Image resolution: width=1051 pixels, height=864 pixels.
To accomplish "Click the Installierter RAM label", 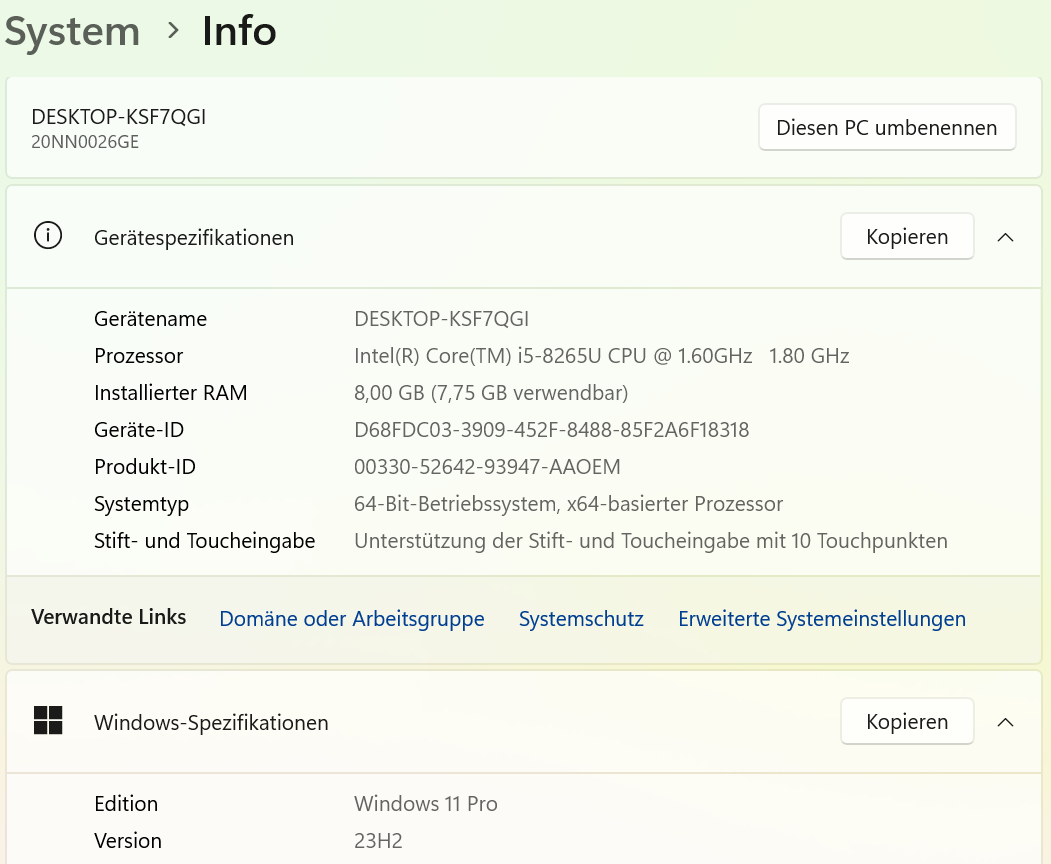I will point(171,393).
